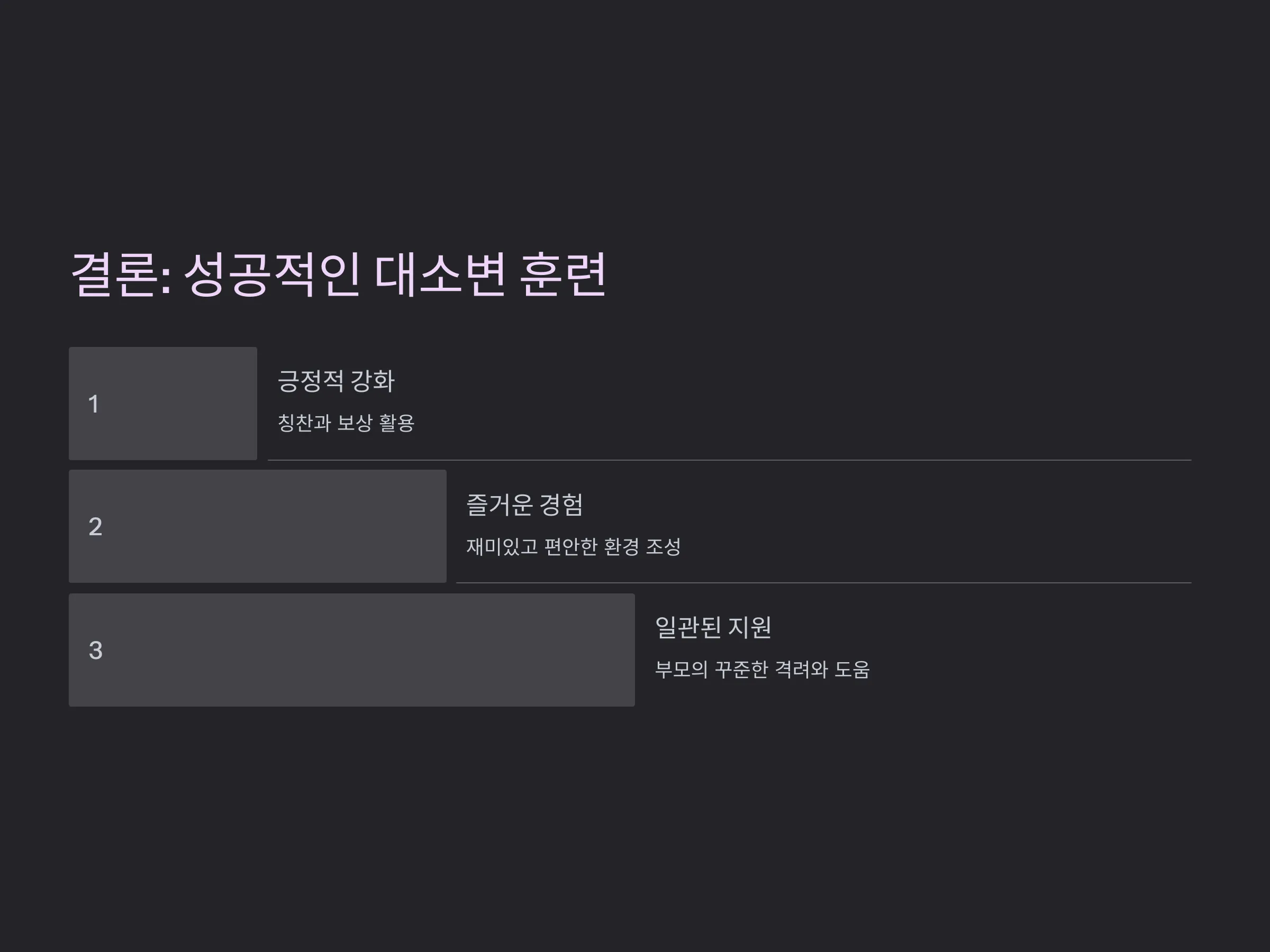This screenshot has height=952, width=1270.
Task: Click the word 훈련 in the title
Action: click(x=563, y=275)
